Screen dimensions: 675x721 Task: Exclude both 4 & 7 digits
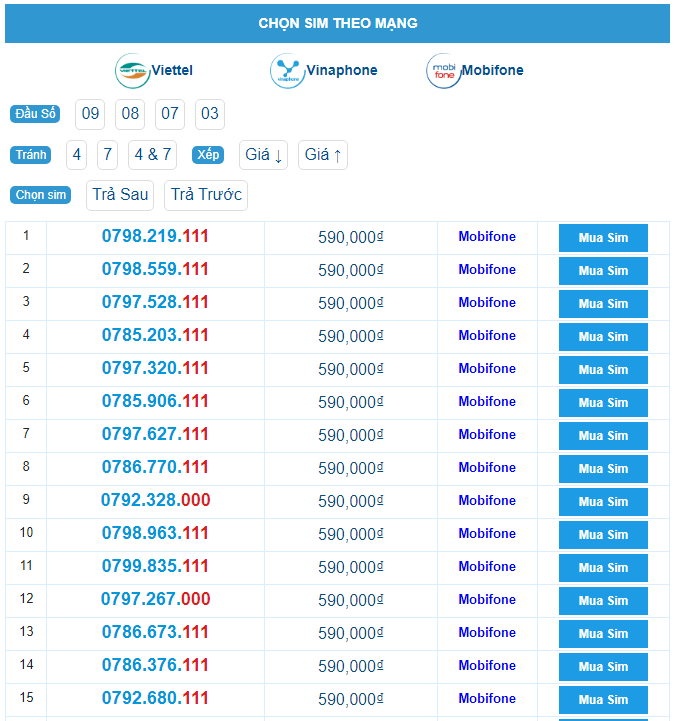tap(153, 155)
